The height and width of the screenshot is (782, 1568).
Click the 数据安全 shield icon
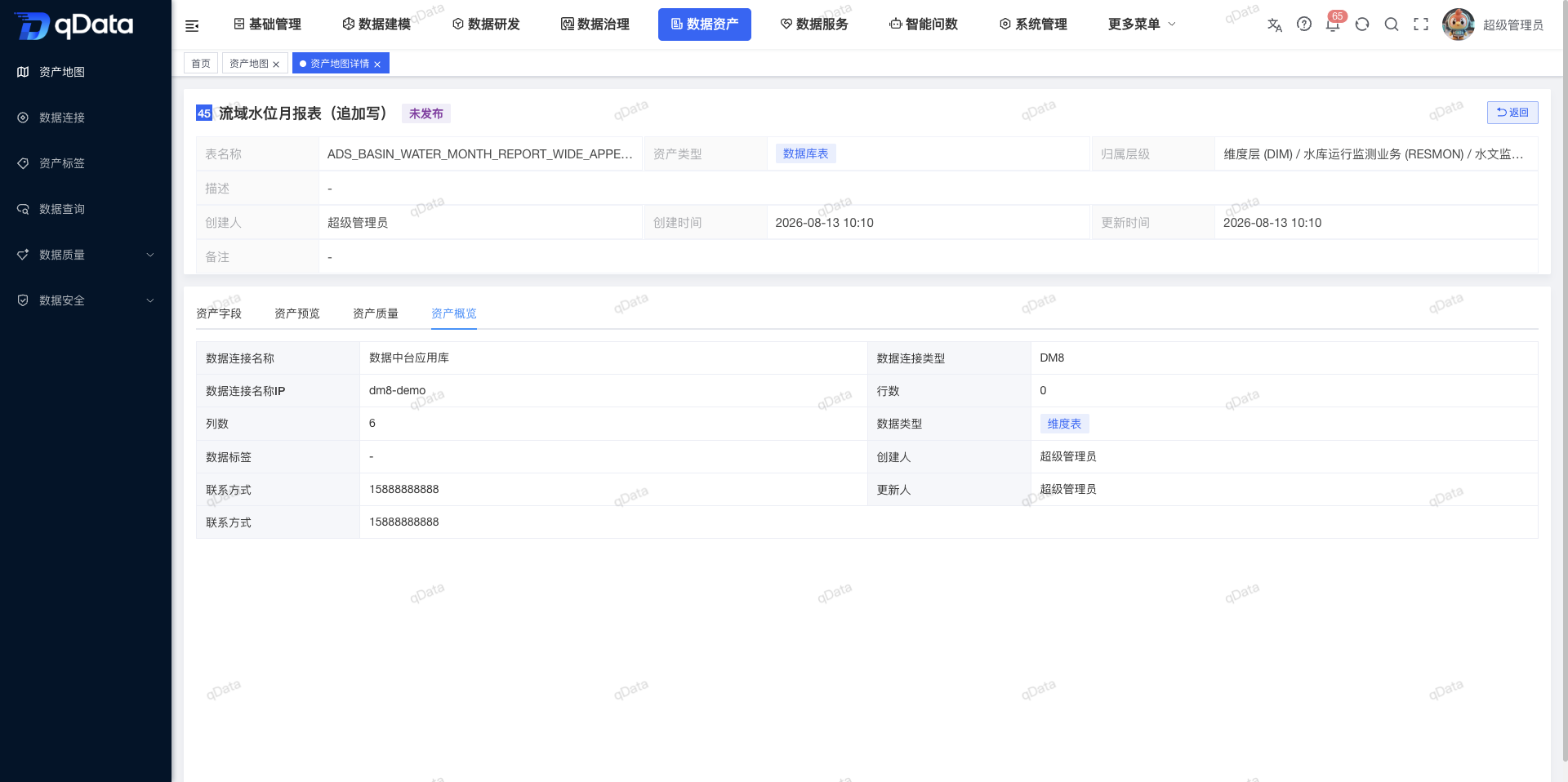[23, 300]
